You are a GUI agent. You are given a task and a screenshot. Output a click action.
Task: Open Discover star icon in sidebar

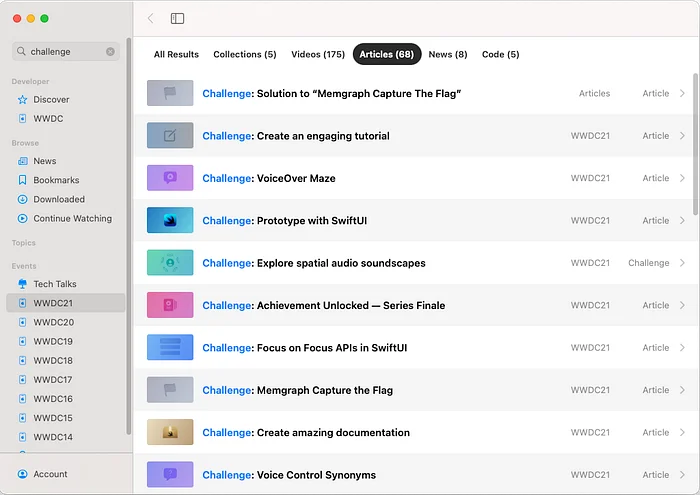(x=23, y=100)
